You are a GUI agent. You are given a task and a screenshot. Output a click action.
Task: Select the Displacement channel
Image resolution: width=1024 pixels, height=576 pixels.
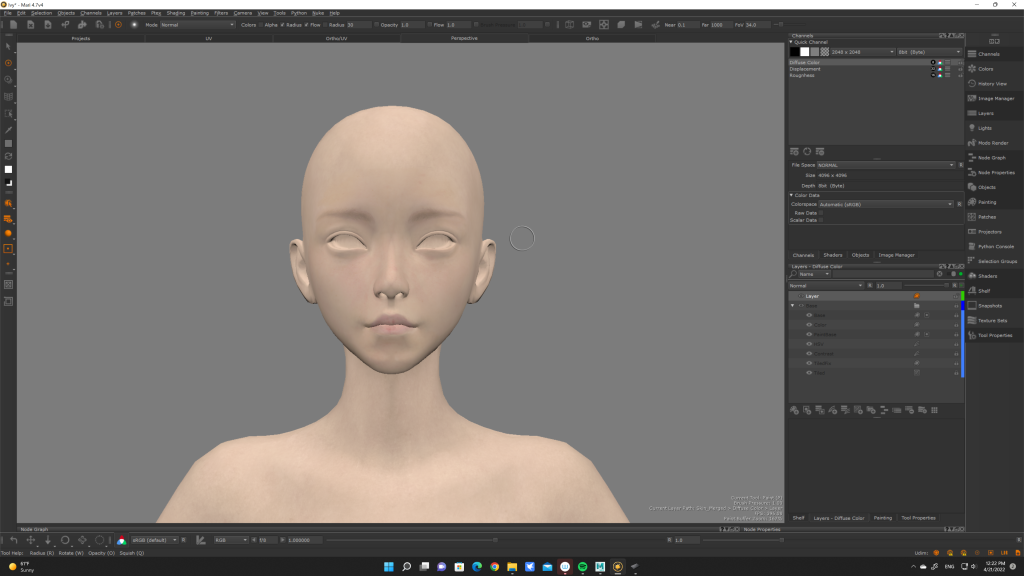(x=806, y=69)
